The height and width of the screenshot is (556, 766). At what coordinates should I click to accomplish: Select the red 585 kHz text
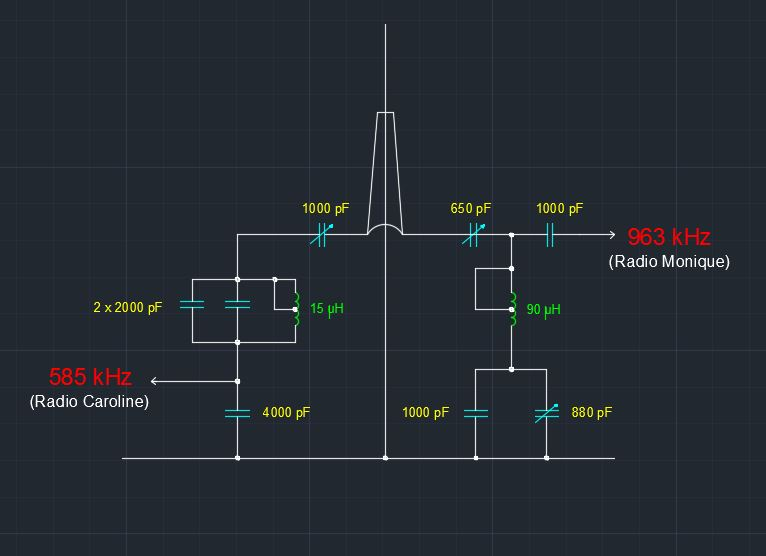pos(90,377)
